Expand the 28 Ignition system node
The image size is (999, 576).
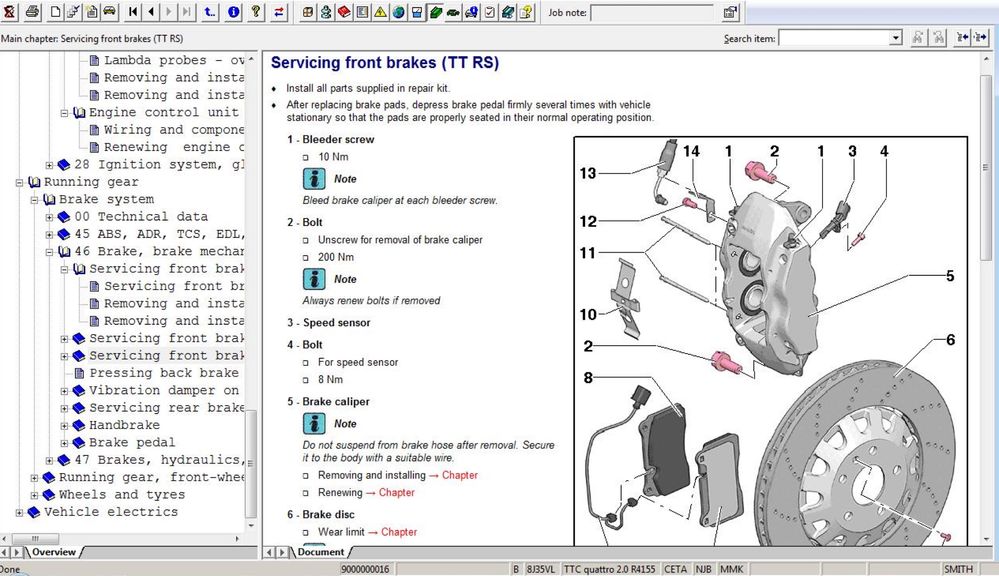(49, 165)
